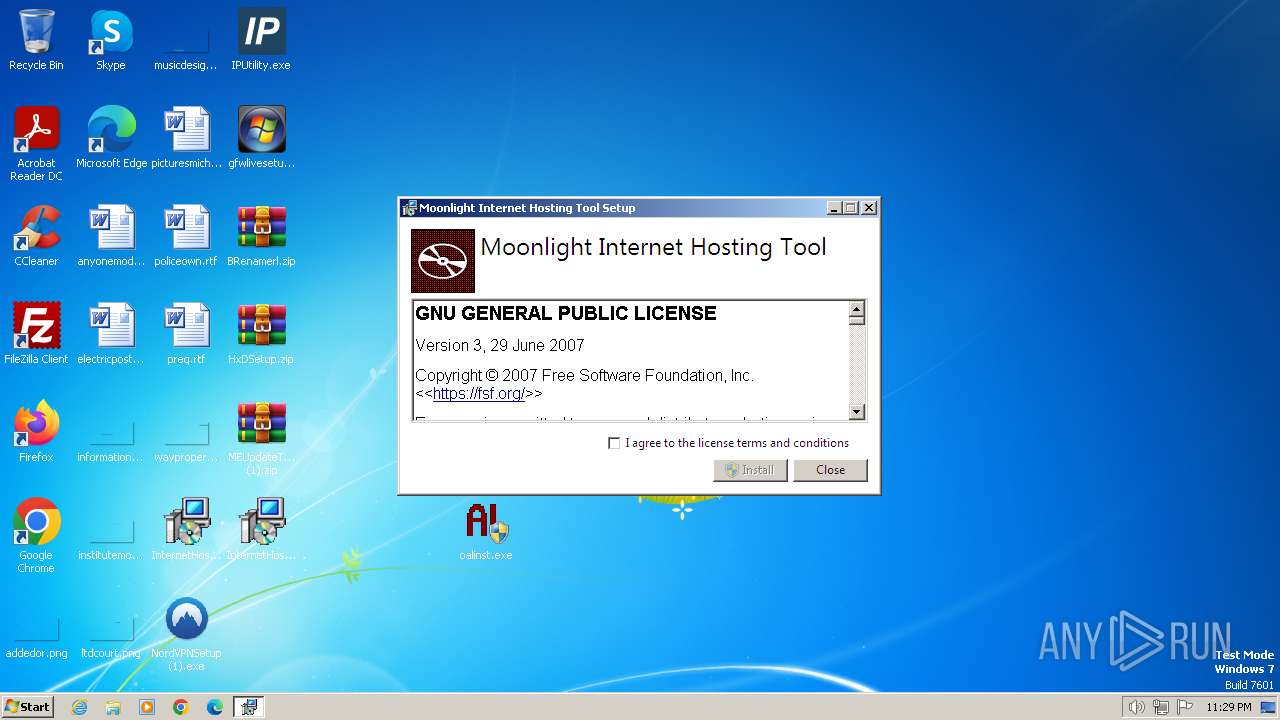The height and width of the screenshot is (720, 1280).
Task: Open the https://fsf.org/ link
Action: (x=479, y=393)
